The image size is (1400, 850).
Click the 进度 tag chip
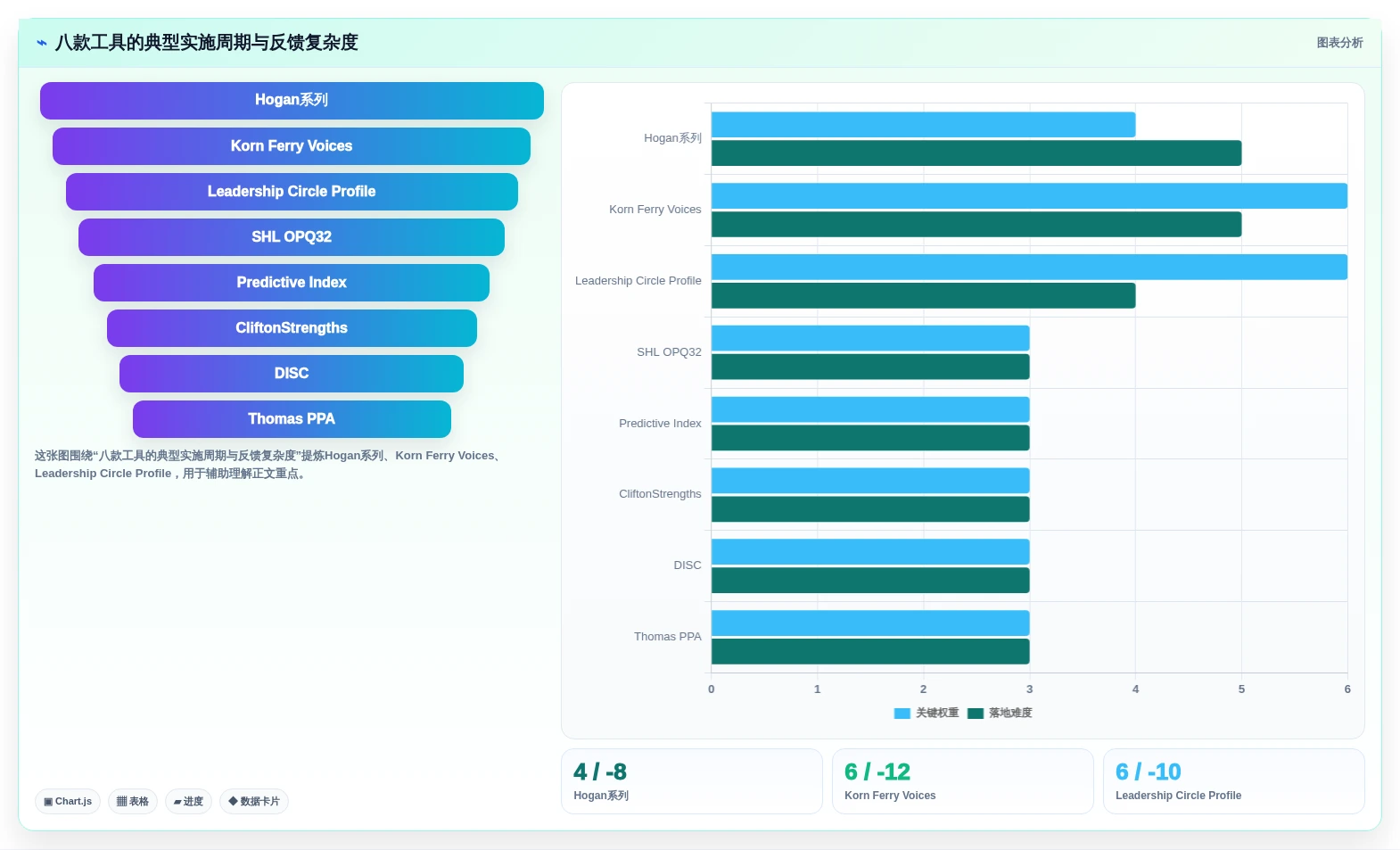[188, 801]
